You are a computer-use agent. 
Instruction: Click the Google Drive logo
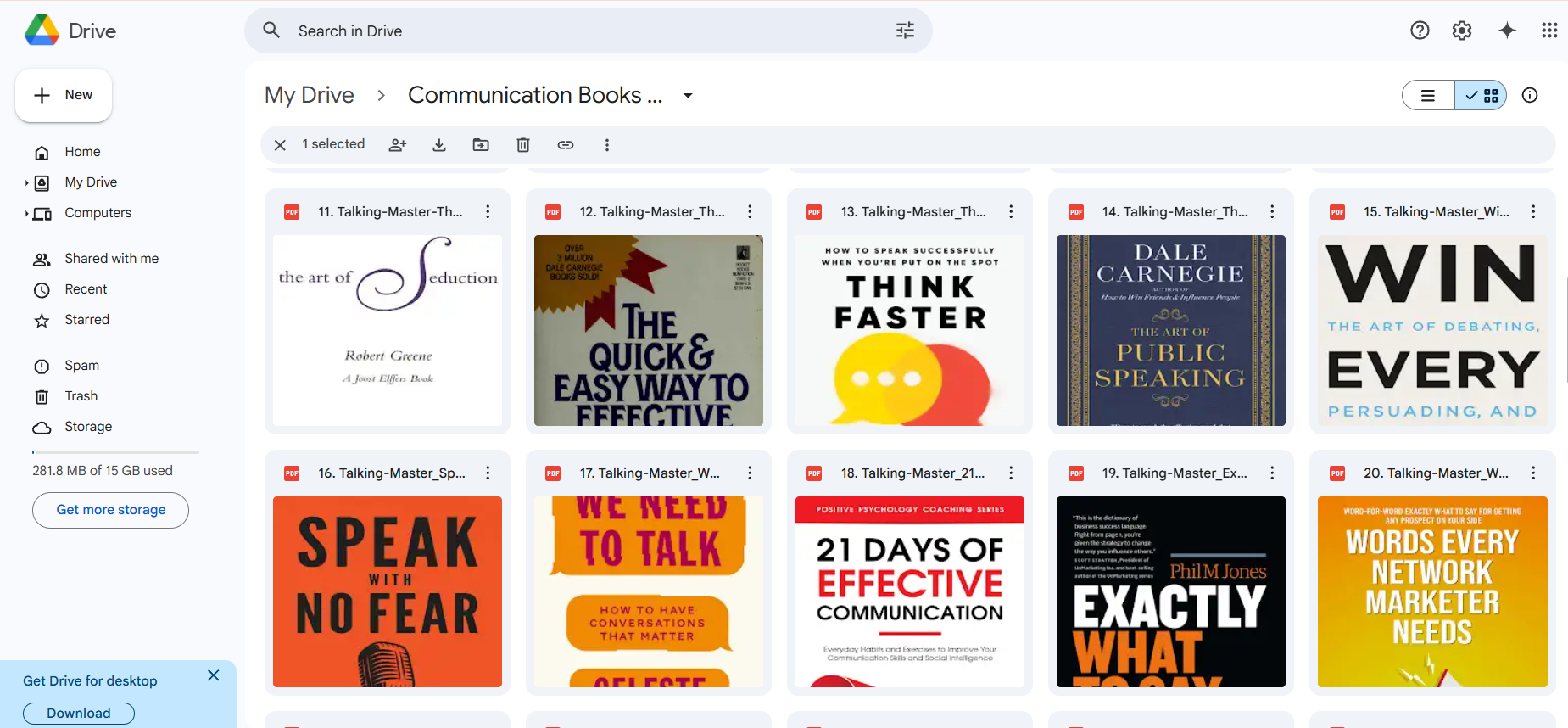click(42, 31)
